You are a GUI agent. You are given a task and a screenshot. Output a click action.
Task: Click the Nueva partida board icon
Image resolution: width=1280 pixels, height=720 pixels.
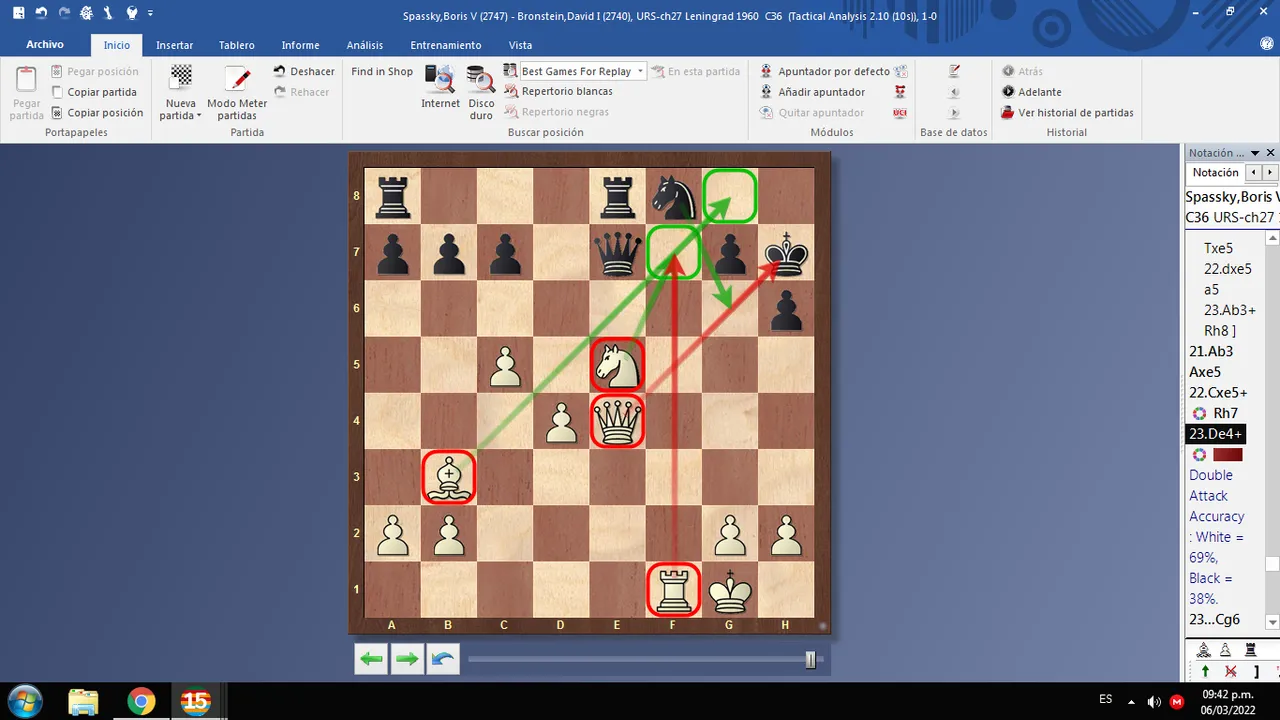coord(181,77)
